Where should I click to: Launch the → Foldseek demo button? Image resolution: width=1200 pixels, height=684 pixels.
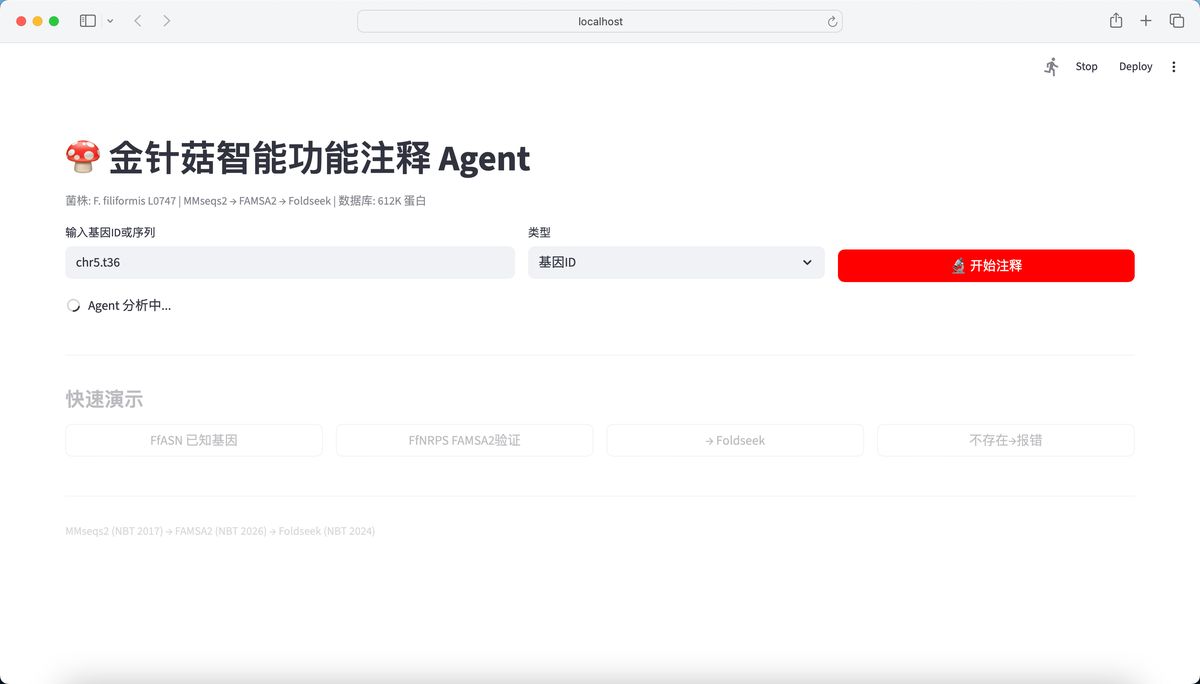pyautogui.click(x=735, y=440)
